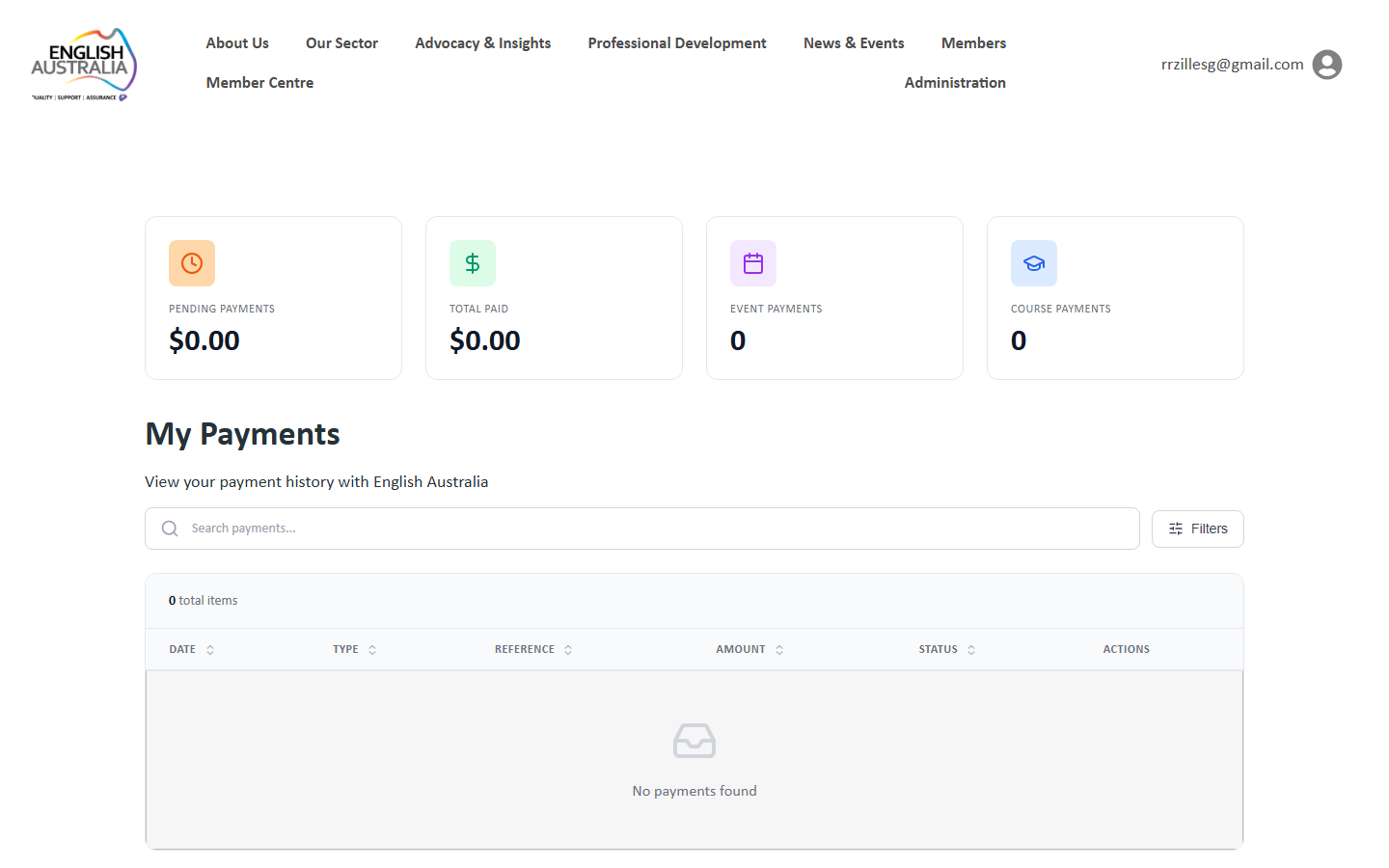Open the user account avatar icon

[x=1327, y=65]
